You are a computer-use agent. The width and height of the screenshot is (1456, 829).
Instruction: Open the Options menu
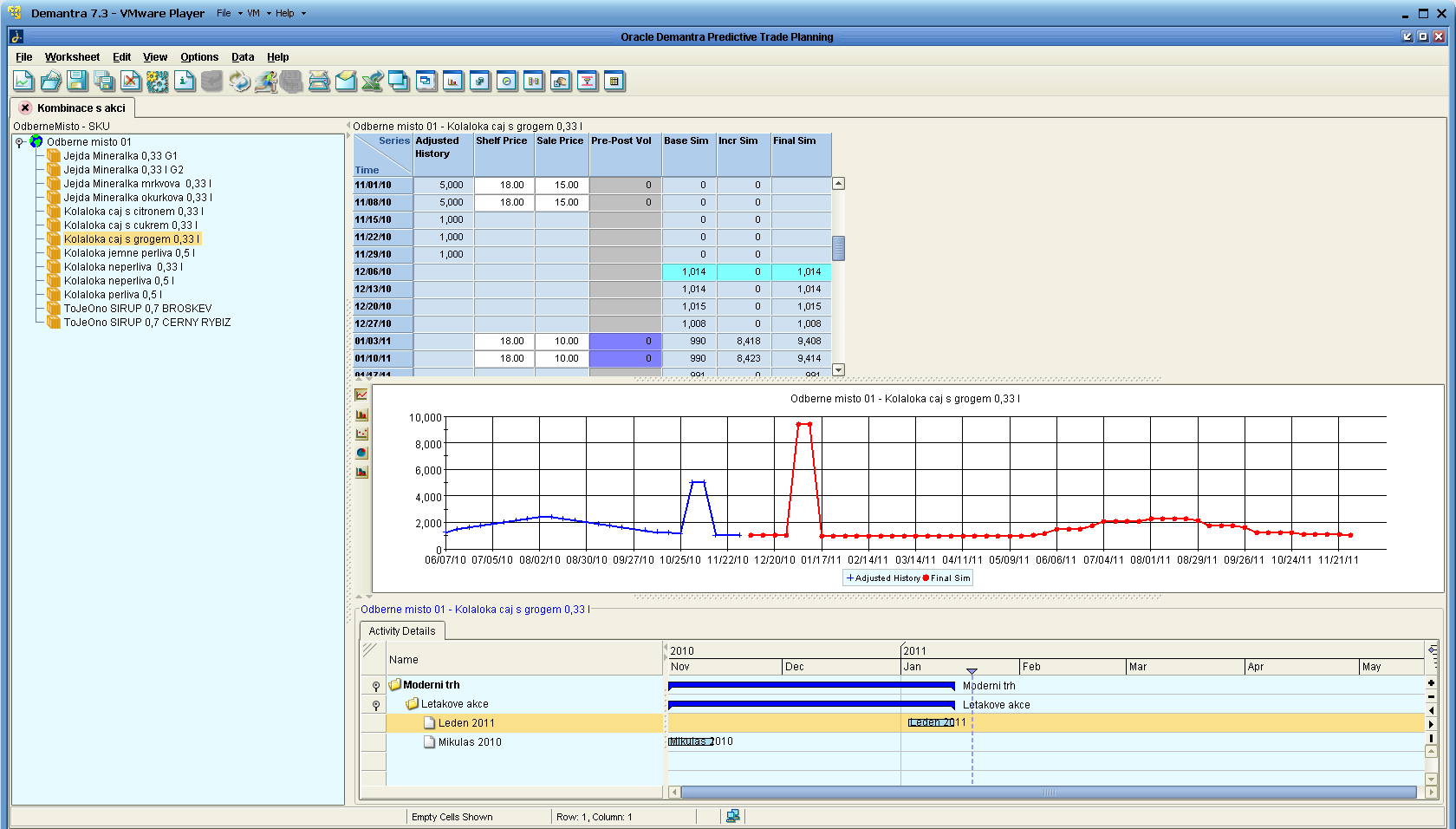pyautogui.click(x=199, y=57)
